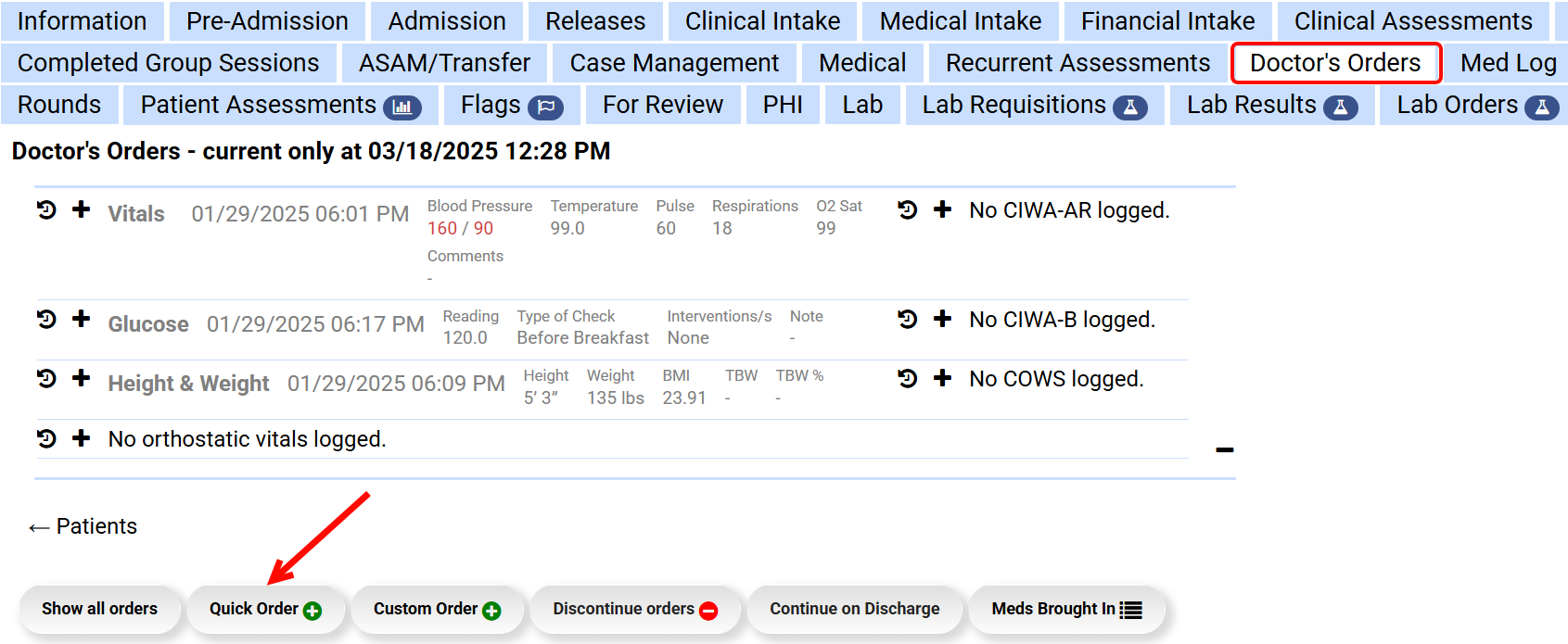Open Glucose history icon

(46, 320)
